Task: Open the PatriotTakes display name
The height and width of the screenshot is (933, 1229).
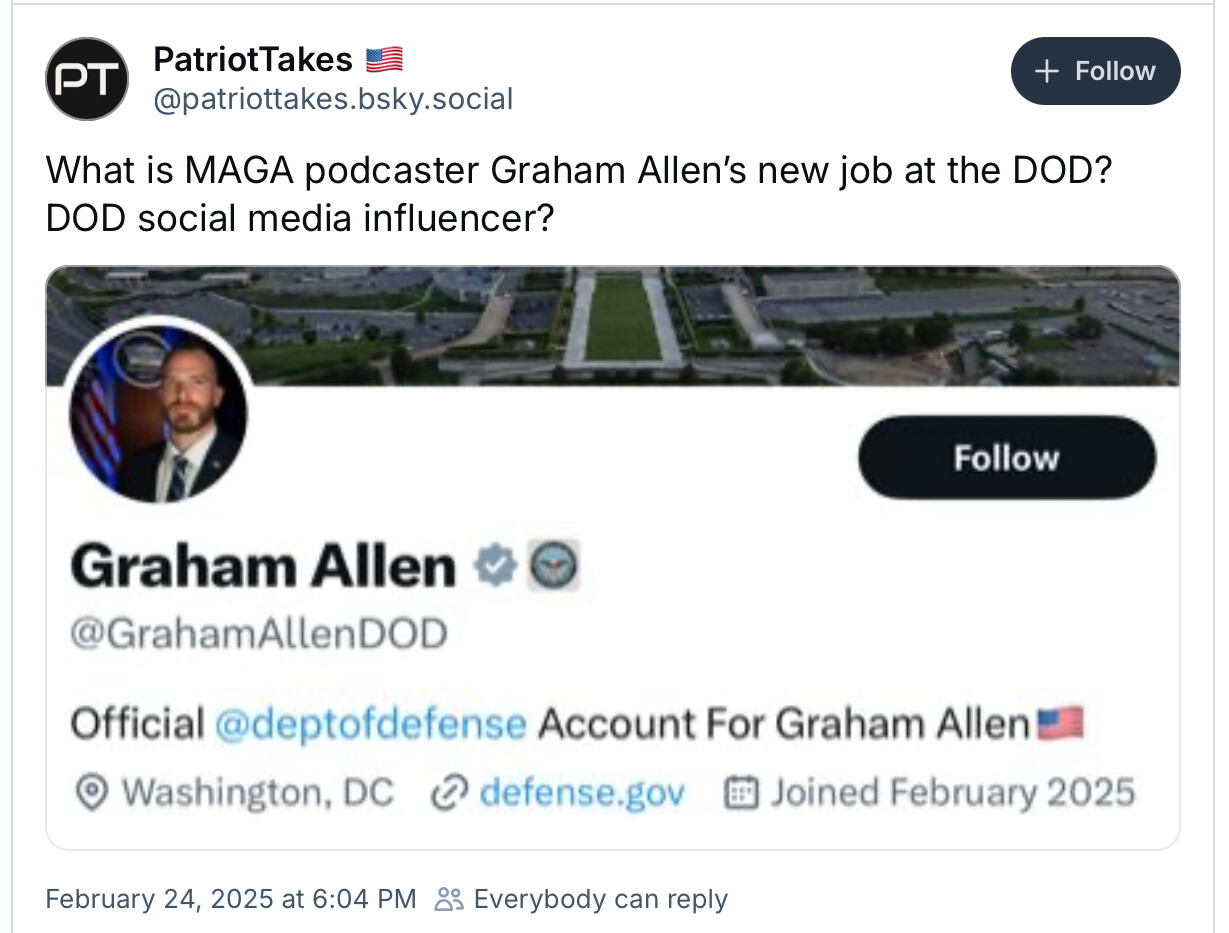Action: pyautogui.click(x=253, y=60)
